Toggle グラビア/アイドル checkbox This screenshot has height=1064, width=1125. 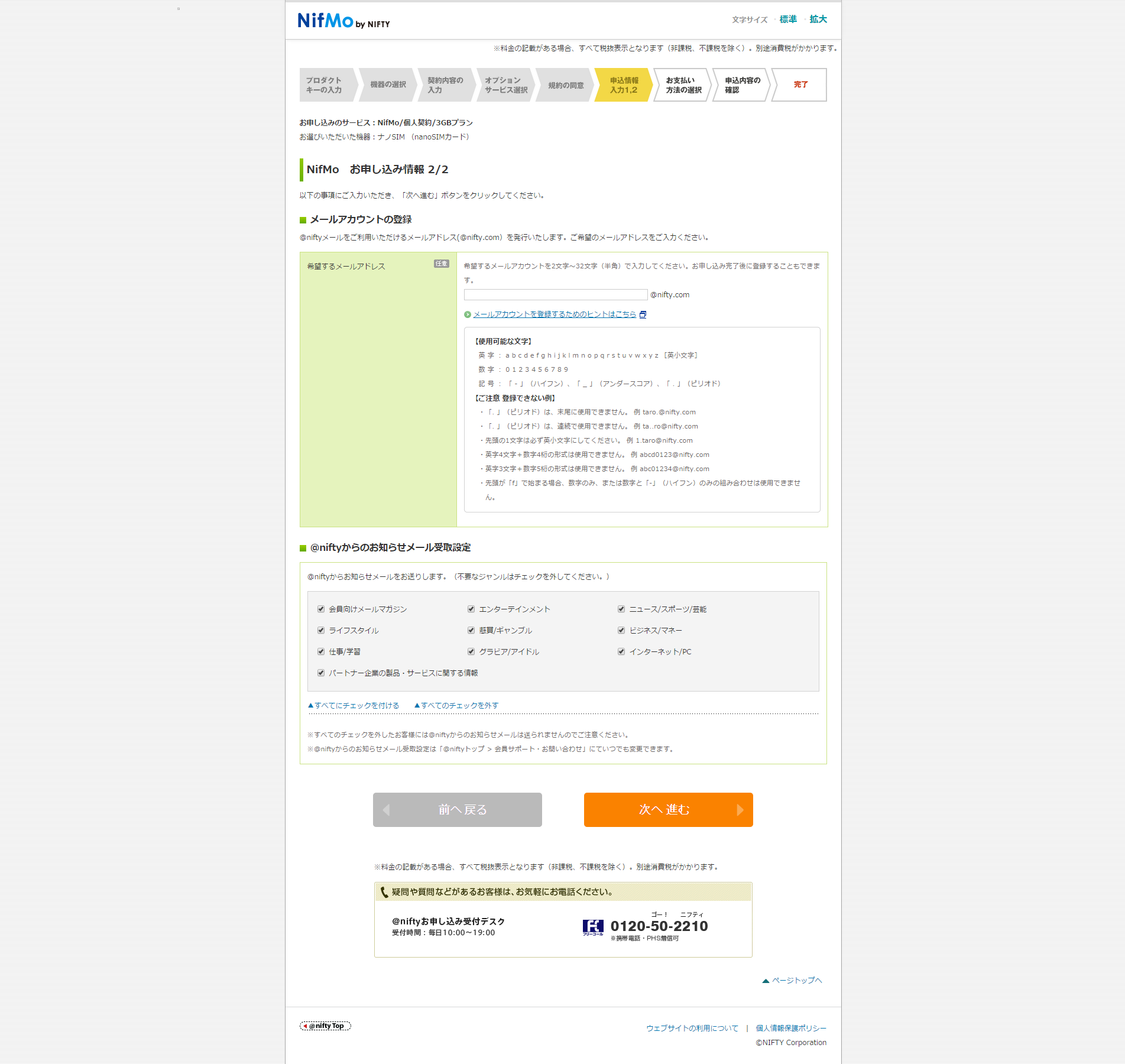(x=471, y=651)
